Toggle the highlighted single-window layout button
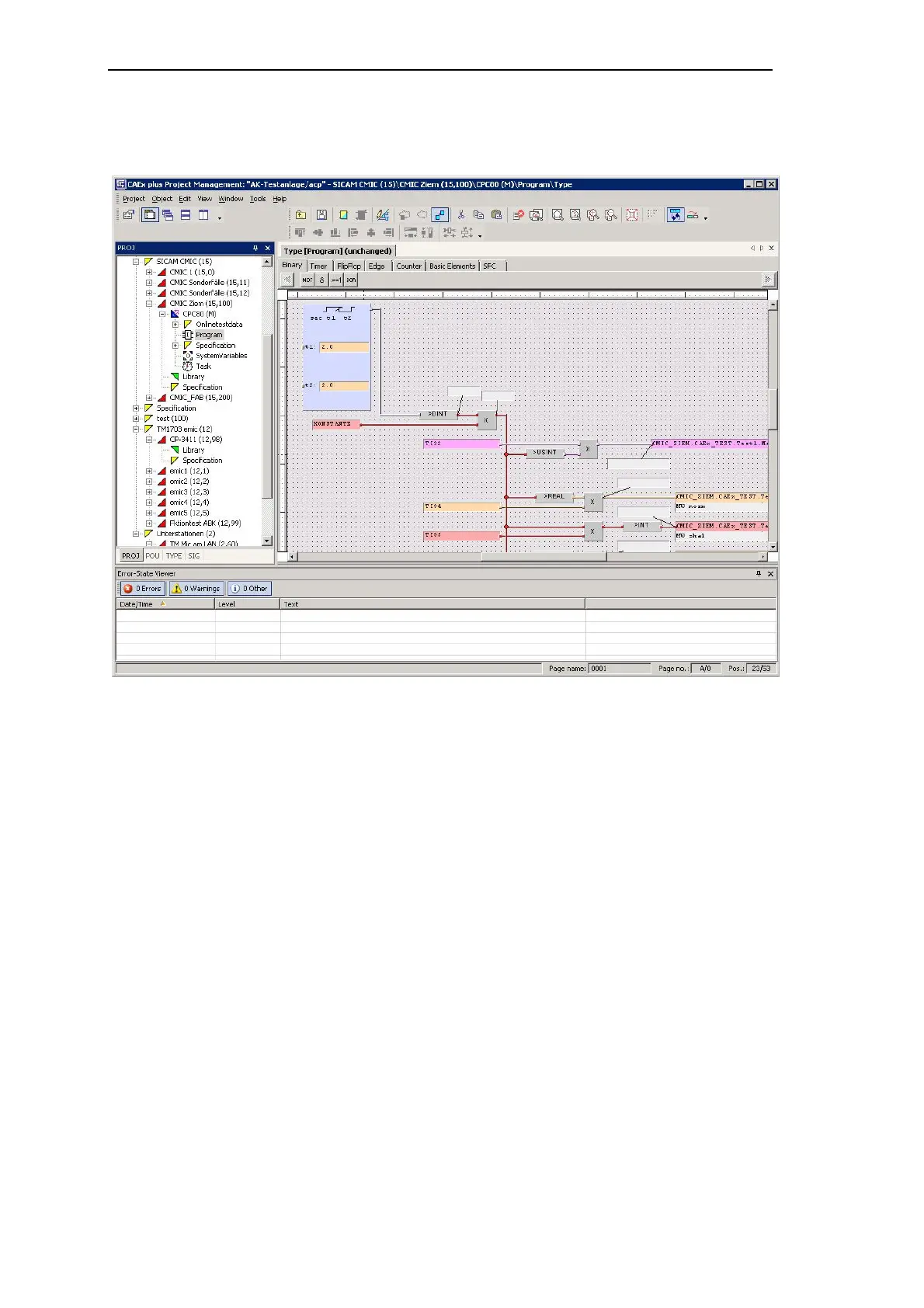924x1308 pixels. click(150, 215)
